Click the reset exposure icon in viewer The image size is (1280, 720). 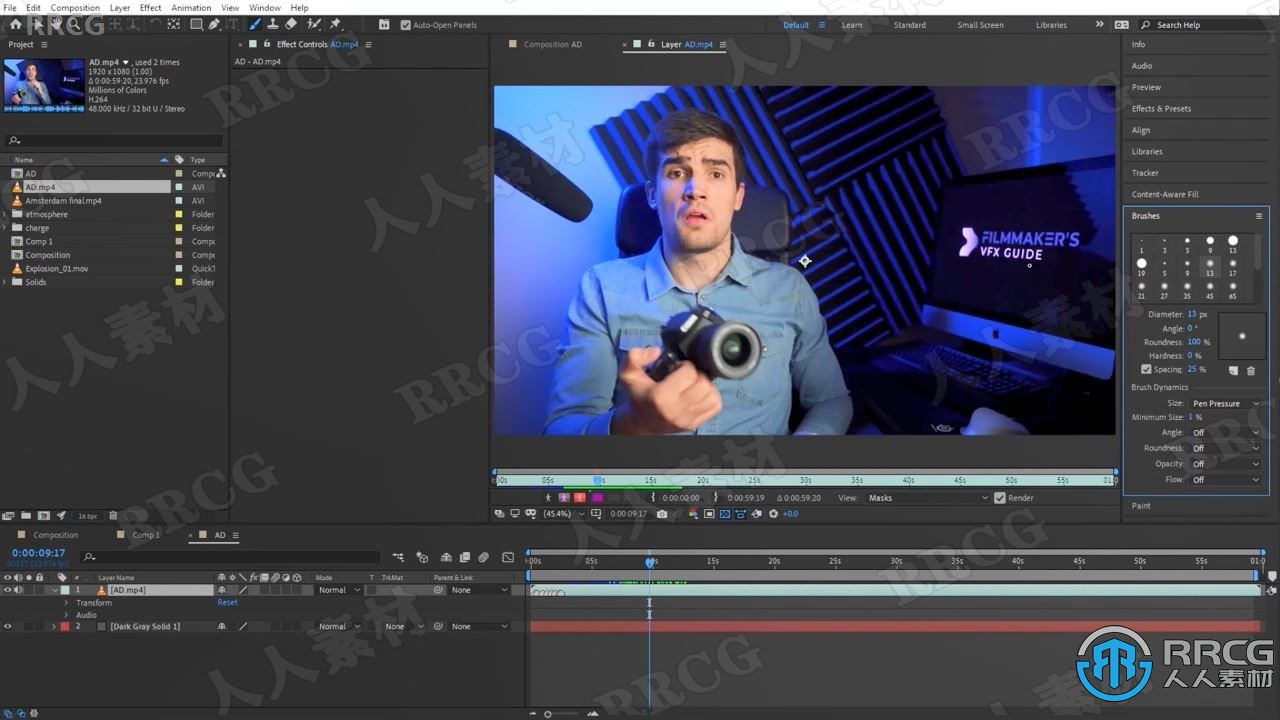[x=773, y=514]
